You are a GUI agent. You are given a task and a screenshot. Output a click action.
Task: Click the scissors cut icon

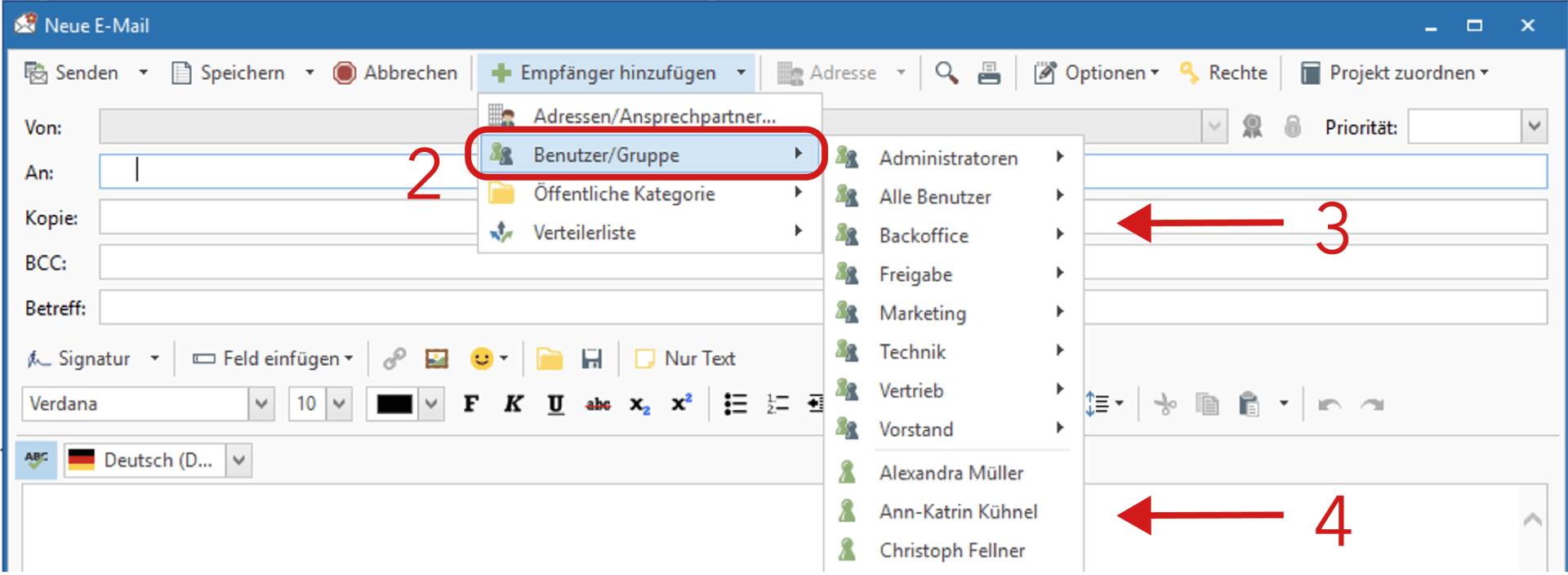pos(1165,403)
